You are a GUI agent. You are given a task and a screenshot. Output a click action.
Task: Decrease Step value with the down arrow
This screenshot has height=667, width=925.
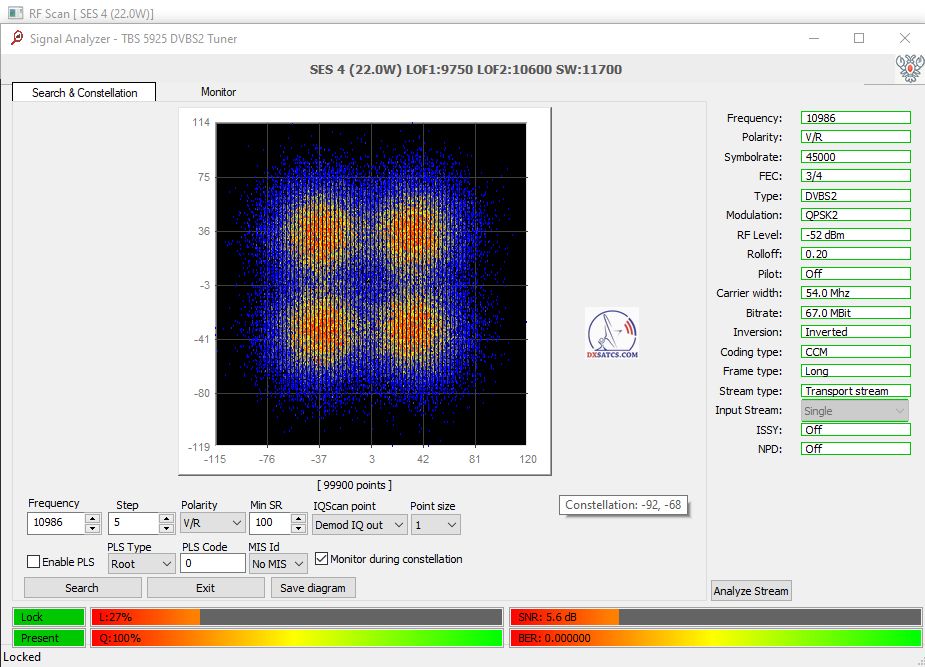166,528
